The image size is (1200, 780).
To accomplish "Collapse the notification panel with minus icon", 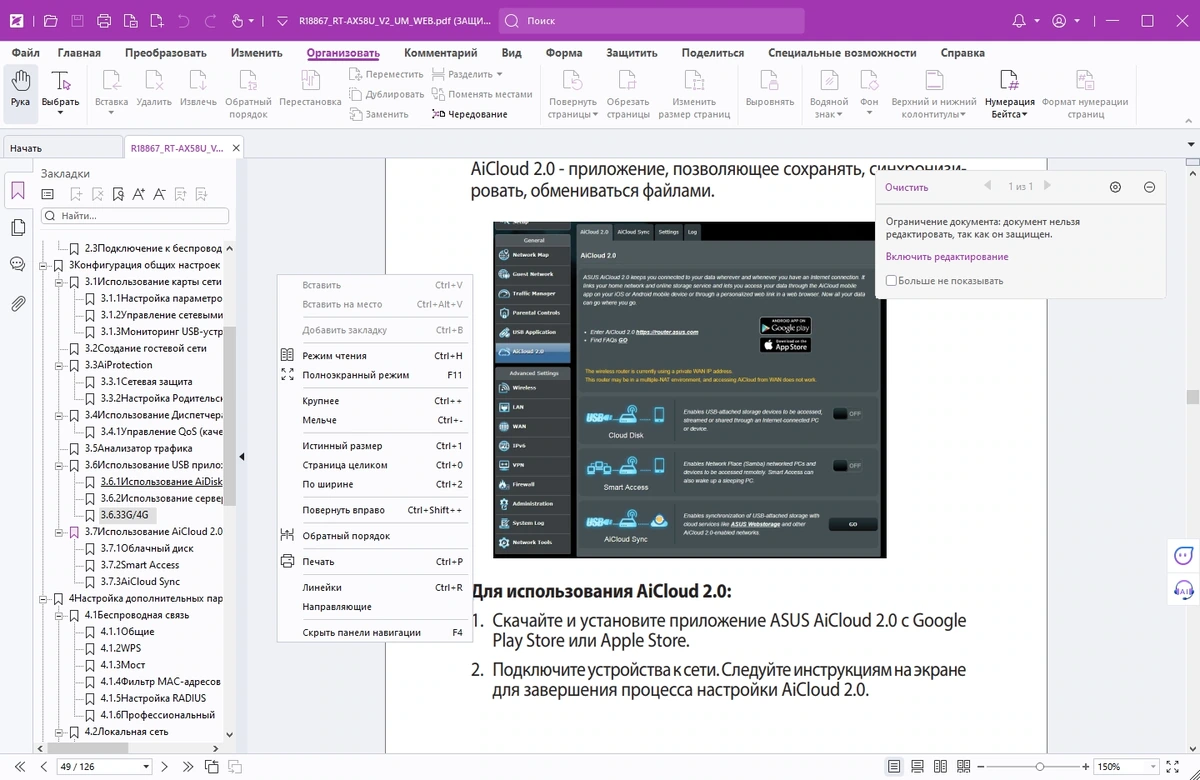I will click(x=1149, y=187).
